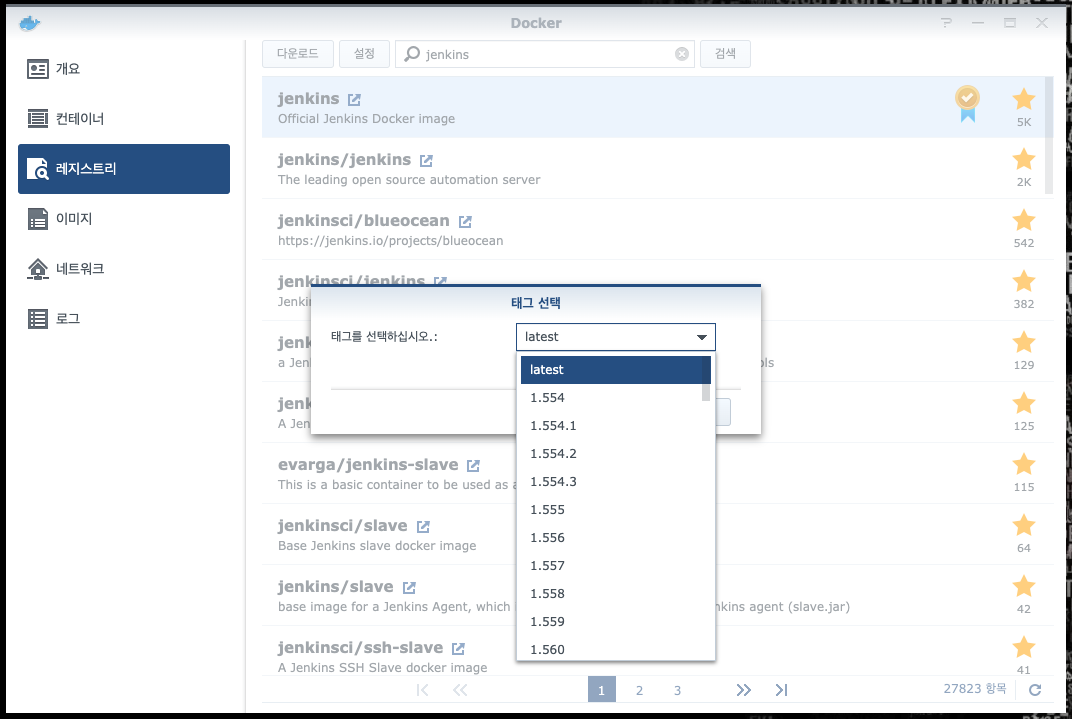Viewport: 1072px width, 719px height.
Task: Open the 컨테이너 container section
Action: pyautogui.click(x=124, y=119)
